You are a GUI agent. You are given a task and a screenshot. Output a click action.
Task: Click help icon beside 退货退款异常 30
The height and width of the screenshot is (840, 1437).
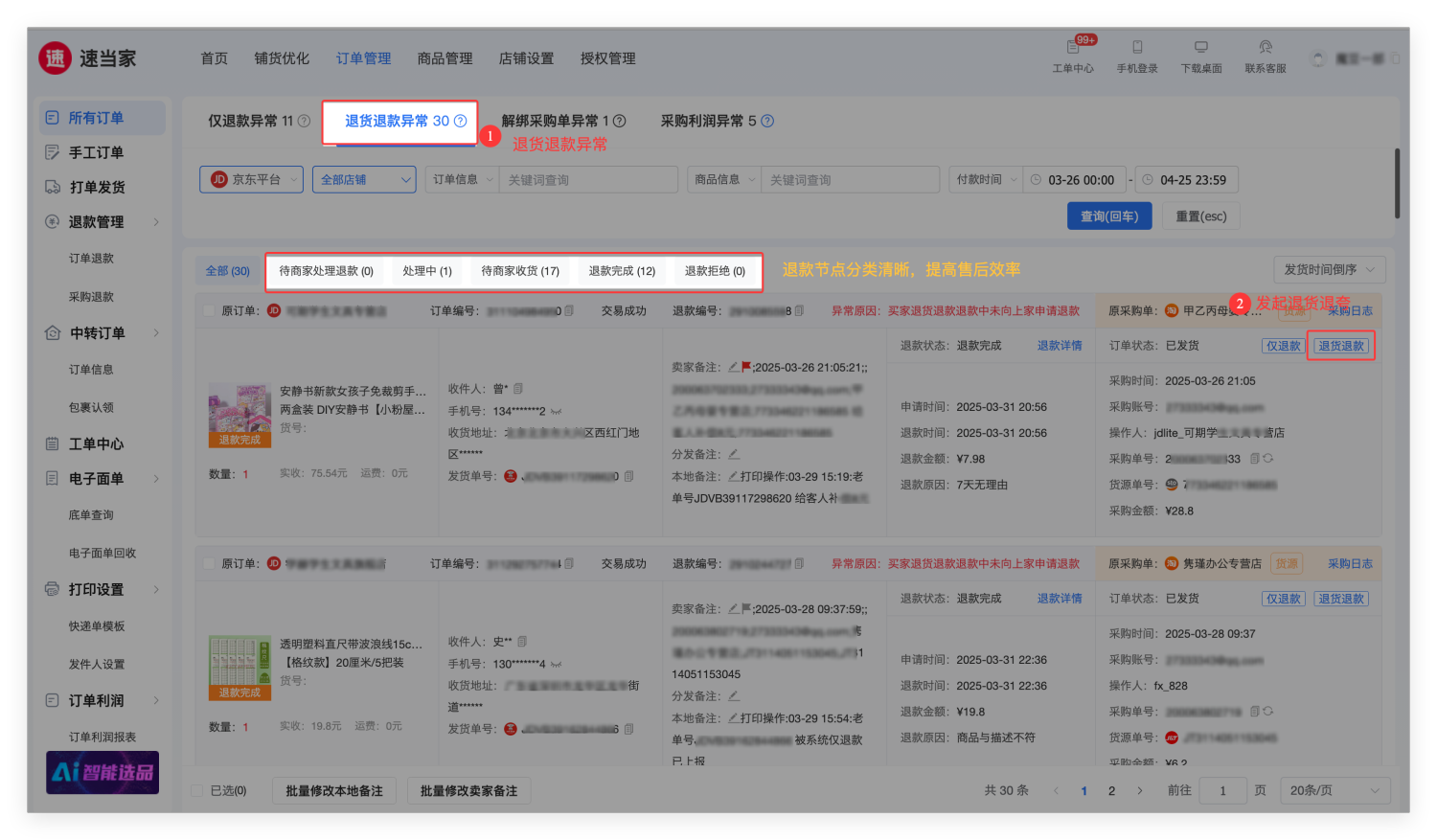(x=461, y=121)
